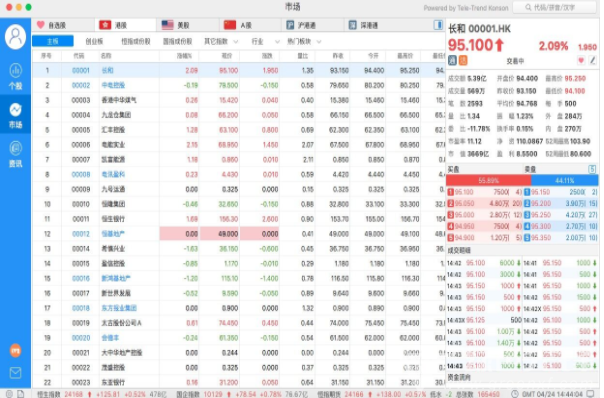Select stock row 00003 in the list
Screen dimensions: 604x398
coord(239,100)
